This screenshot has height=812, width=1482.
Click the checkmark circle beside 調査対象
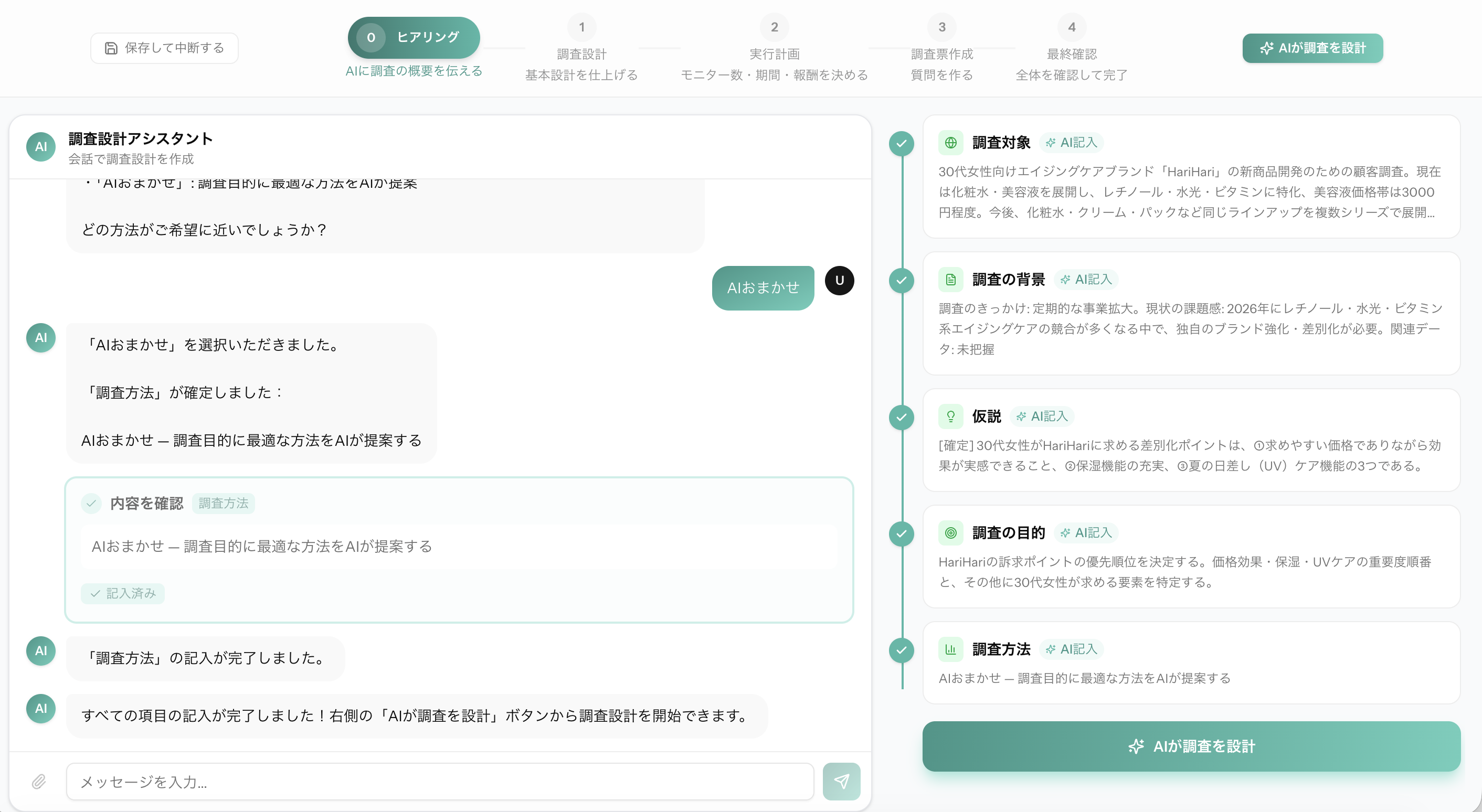click(x=902, y=143)
